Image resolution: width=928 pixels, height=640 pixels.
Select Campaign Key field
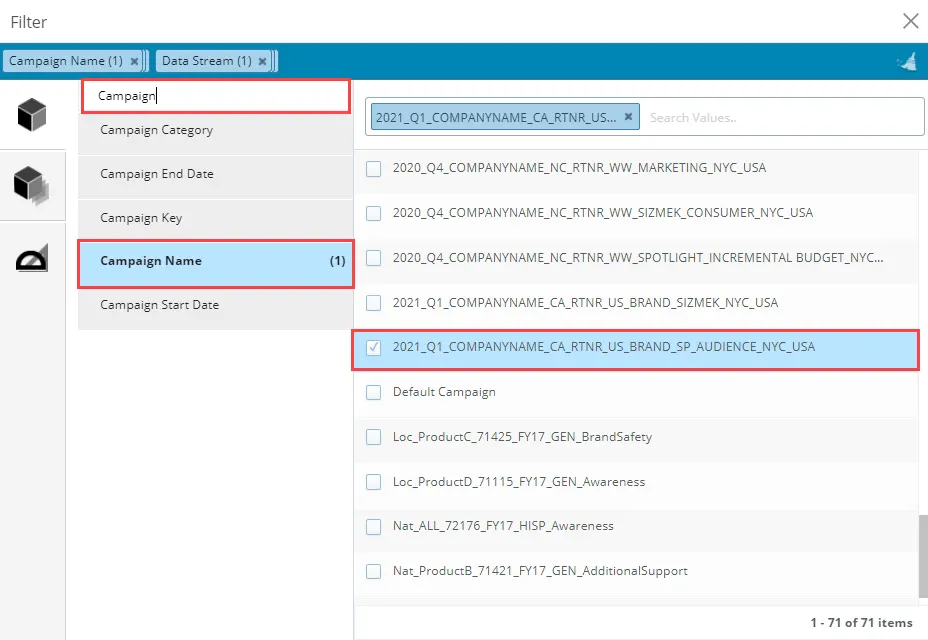pyautogui.click(x=216, y=218)
